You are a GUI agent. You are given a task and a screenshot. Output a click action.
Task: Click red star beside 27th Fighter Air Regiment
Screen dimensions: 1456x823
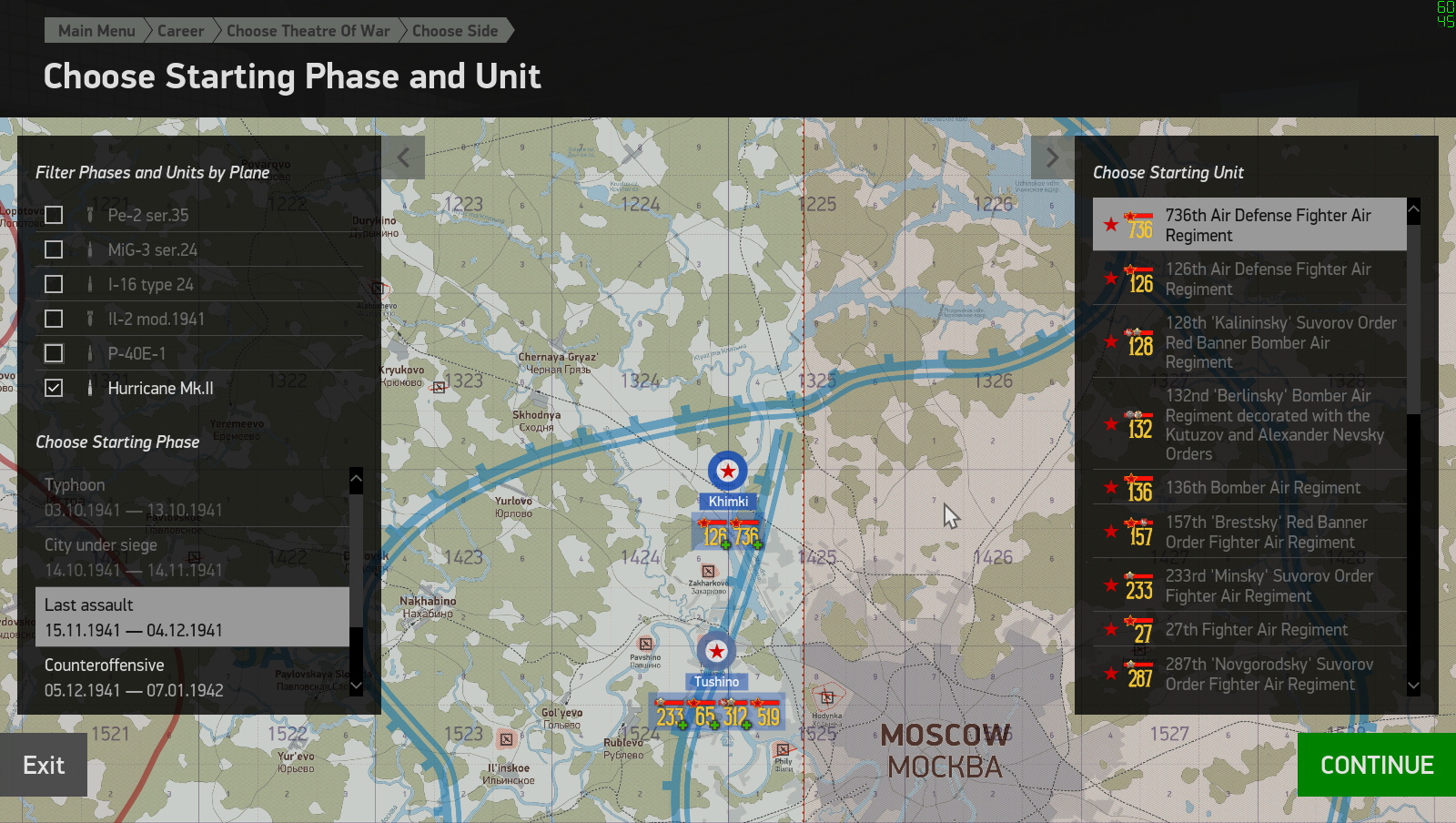[x=1111, y=629]
